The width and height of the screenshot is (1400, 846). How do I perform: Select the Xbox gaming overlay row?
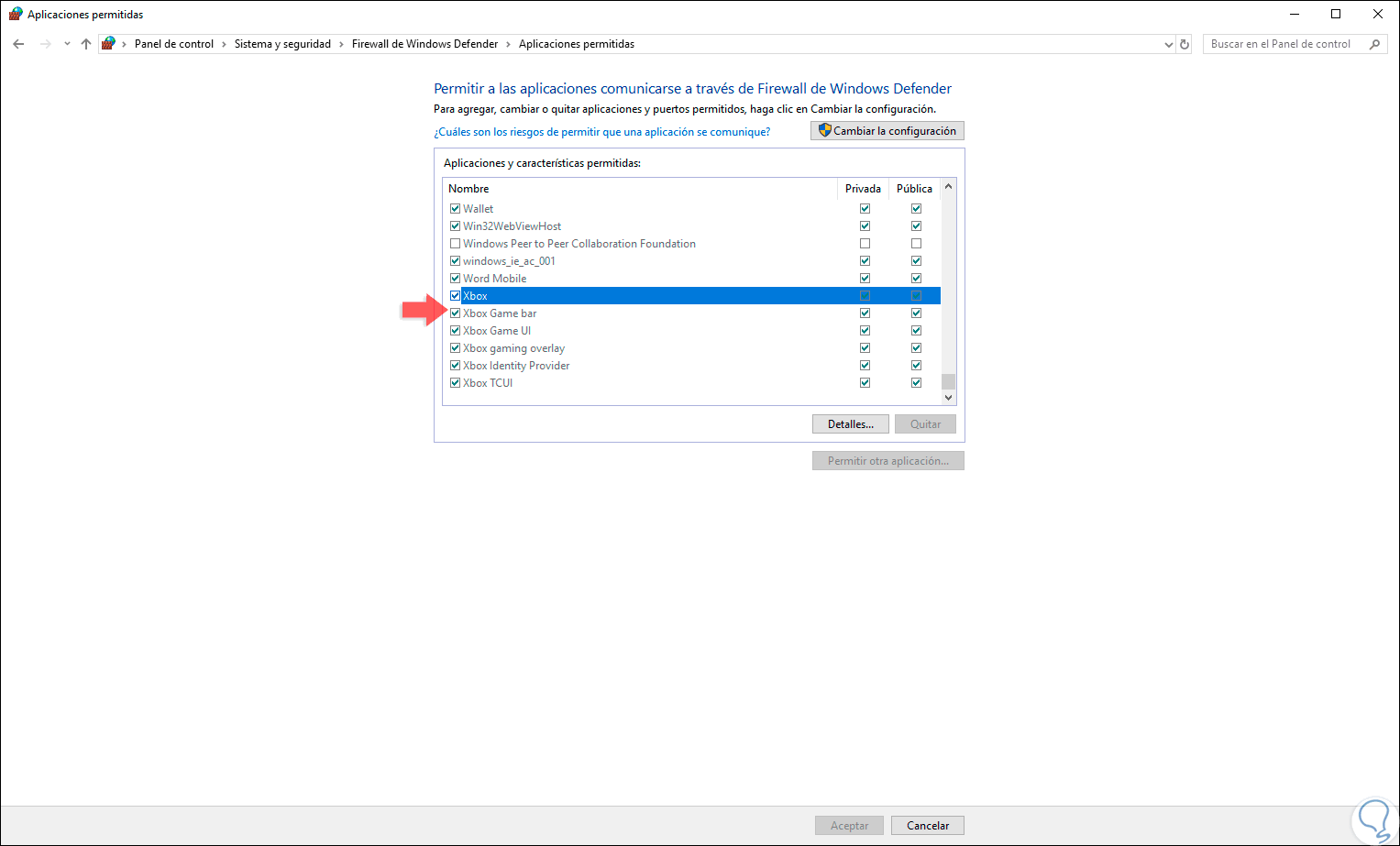coord(692,348)
